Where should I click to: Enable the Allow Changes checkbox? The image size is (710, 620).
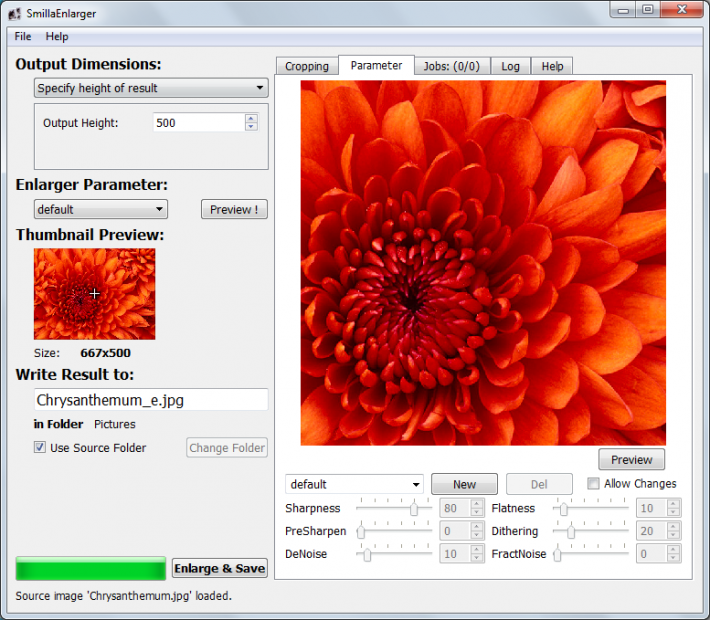pos(593,483)
